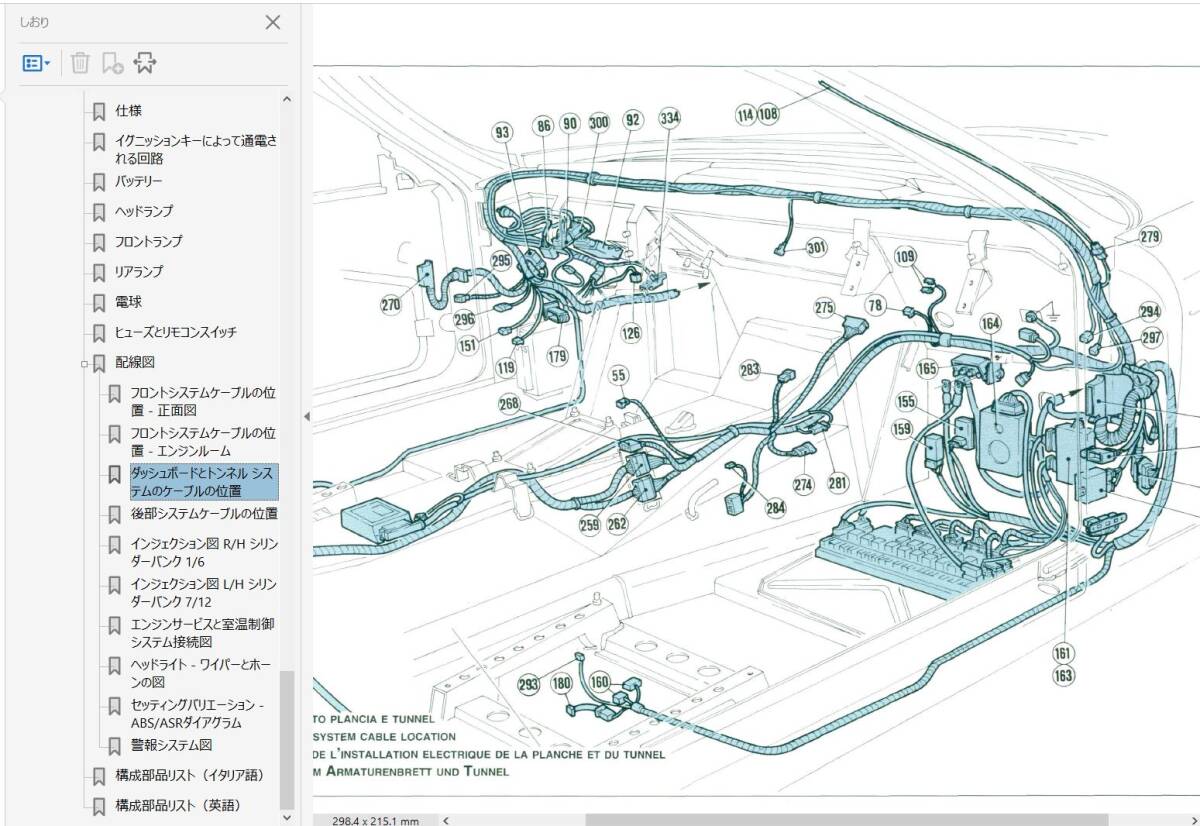Add a new bookmark
The height and width of the screenshot is (826, 1200).
pos(112,63)
